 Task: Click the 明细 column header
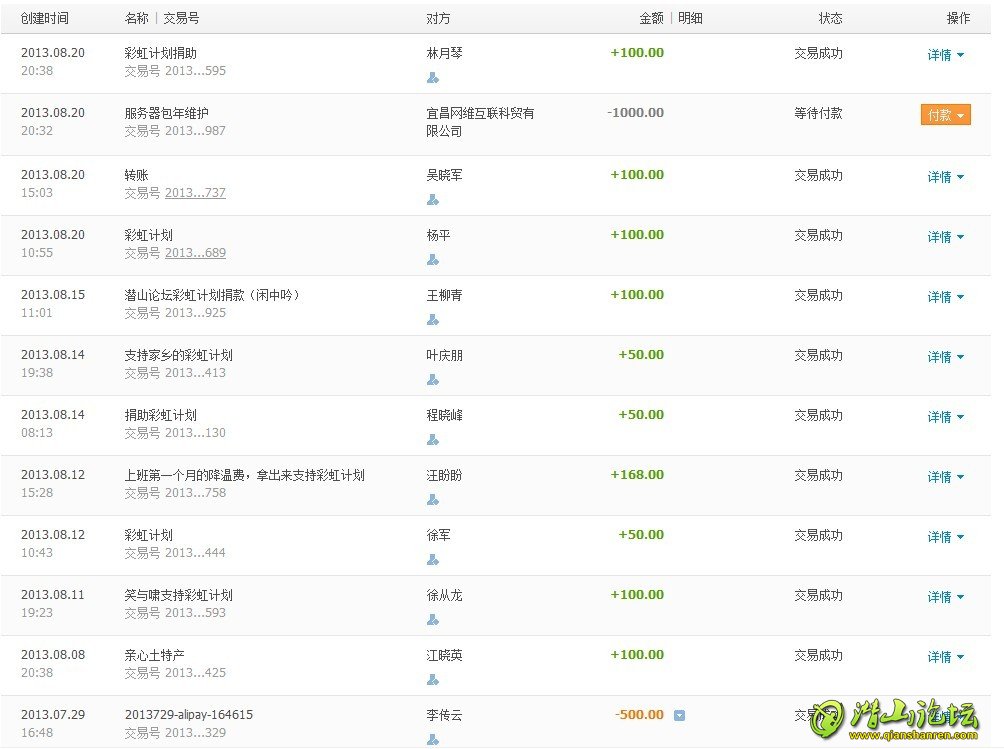tap(690, 18)
